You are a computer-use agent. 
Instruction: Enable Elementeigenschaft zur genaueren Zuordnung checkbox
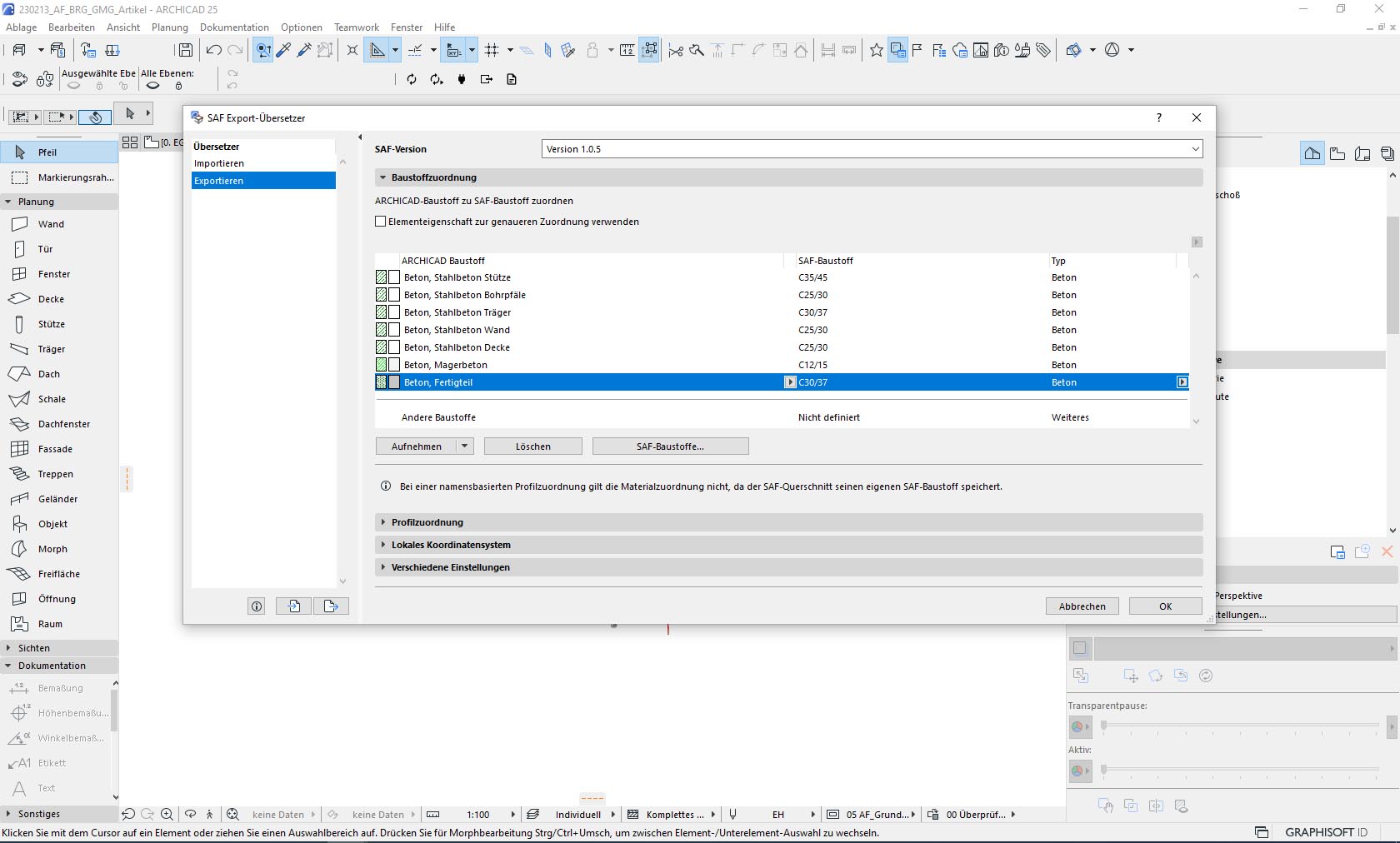tap(381, 222)
